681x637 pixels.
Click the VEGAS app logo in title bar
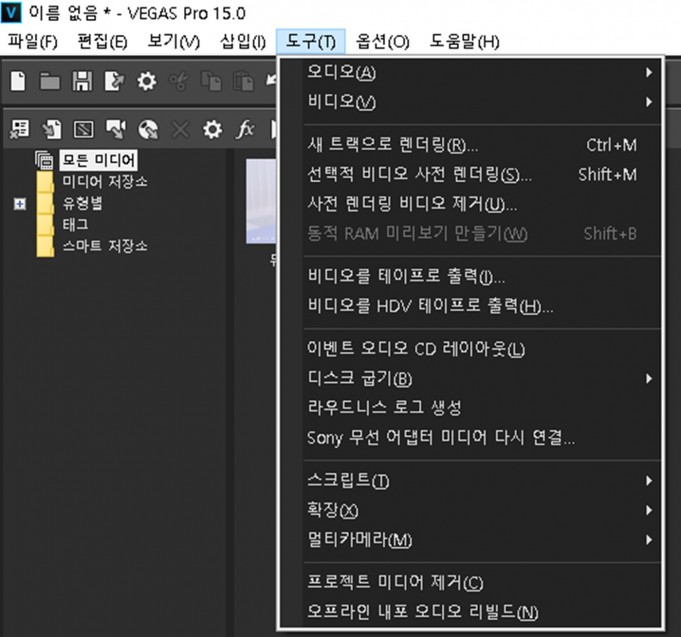tap(11, 13)
